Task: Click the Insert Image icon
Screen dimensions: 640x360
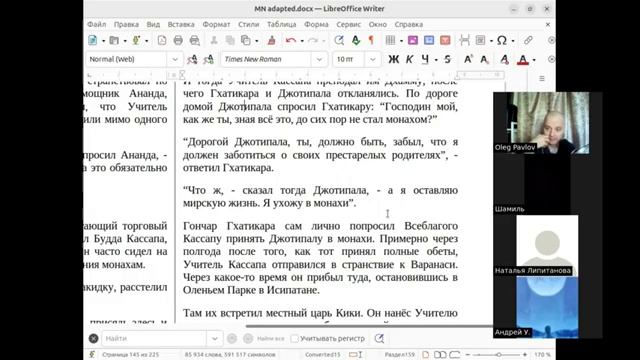Action: point(413,40)
